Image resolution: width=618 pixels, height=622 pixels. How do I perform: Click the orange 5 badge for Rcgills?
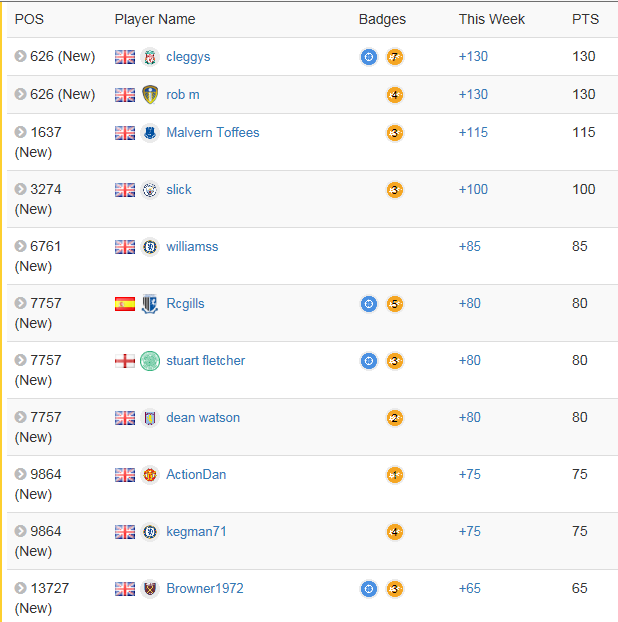click(x=395, y=304)
